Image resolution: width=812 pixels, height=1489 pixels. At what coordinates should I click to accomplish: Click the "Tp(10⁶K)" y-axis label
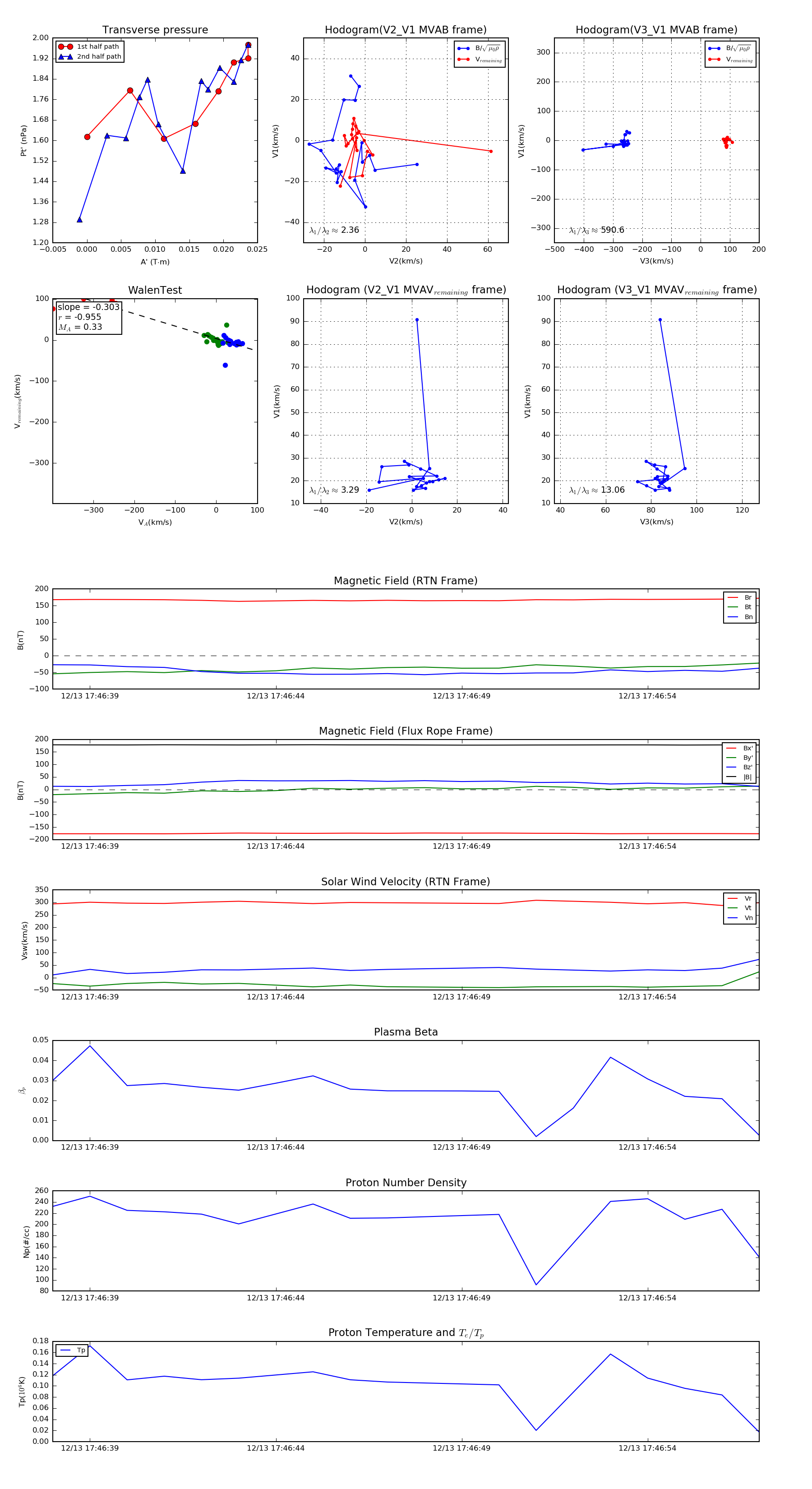pyautogui.click(x=22, y=1392)
